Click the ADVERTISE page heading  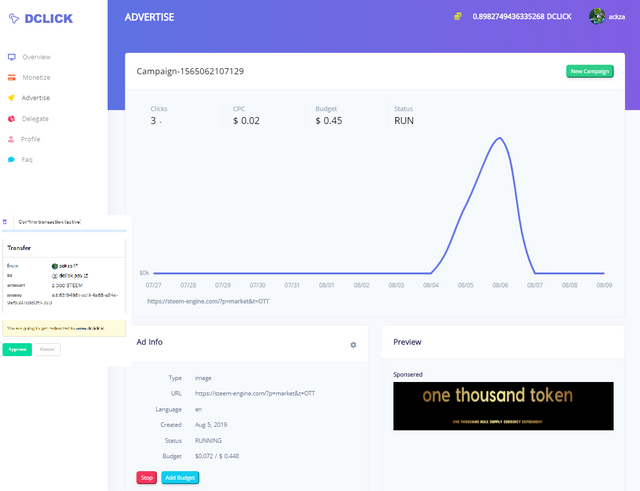pyautogui.click(x=149, y=17)
